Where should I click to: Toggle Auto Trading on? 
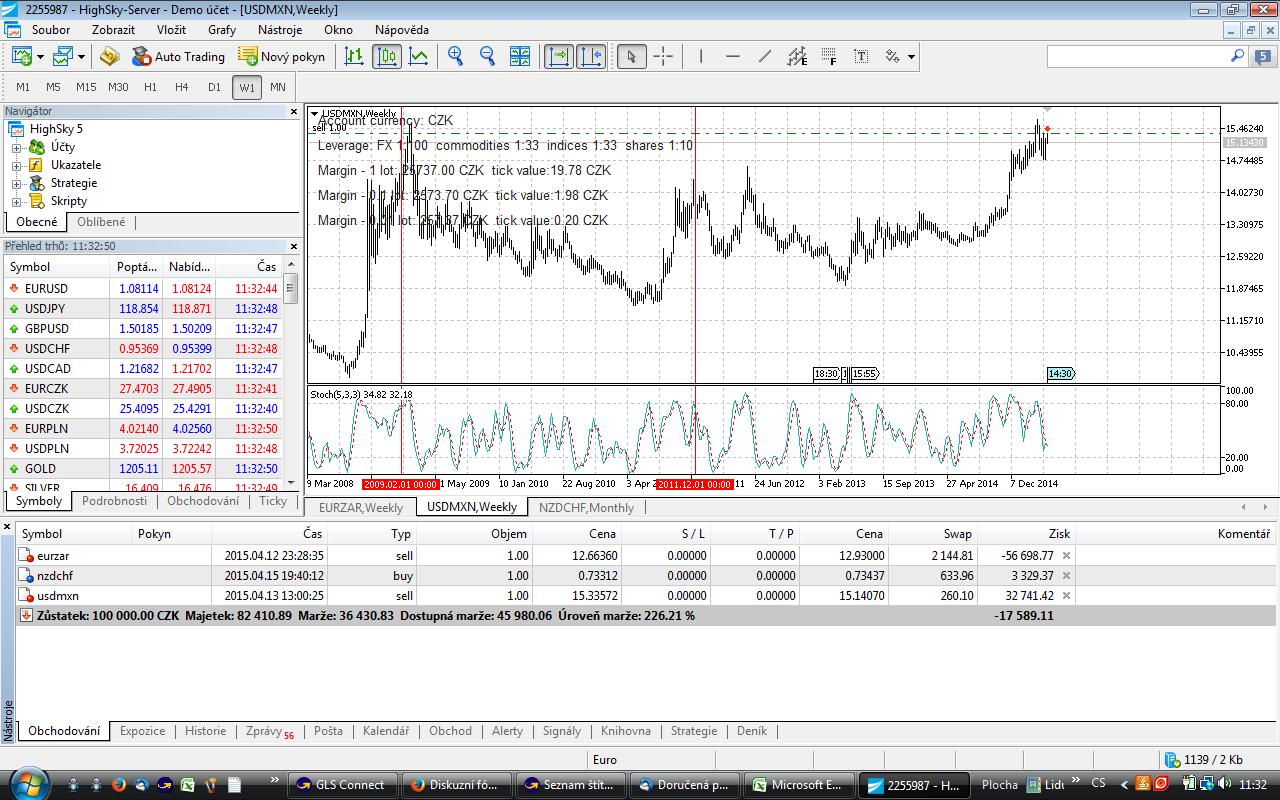(x=178, y=56)
